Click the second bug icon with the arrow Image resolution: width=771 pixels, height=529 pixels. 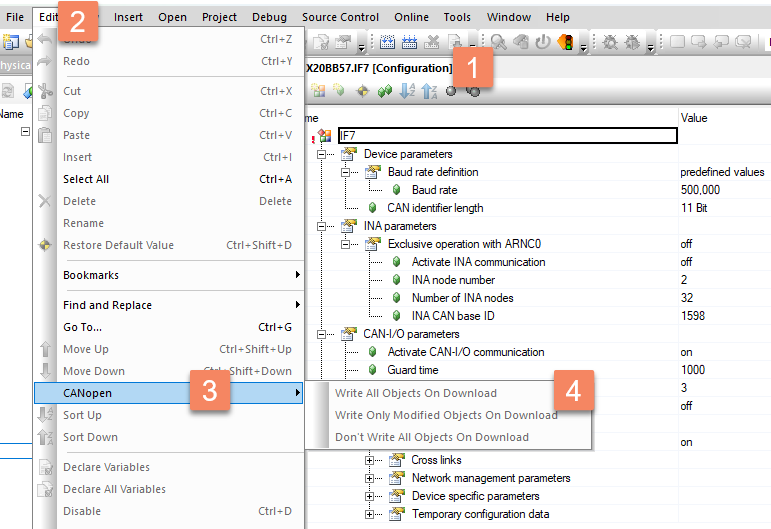[632, 42]
